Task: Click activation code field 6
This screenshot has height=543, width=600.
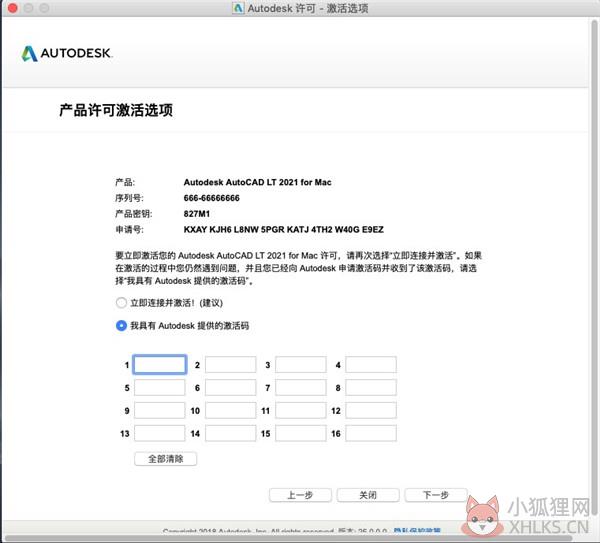Action: 230,388
